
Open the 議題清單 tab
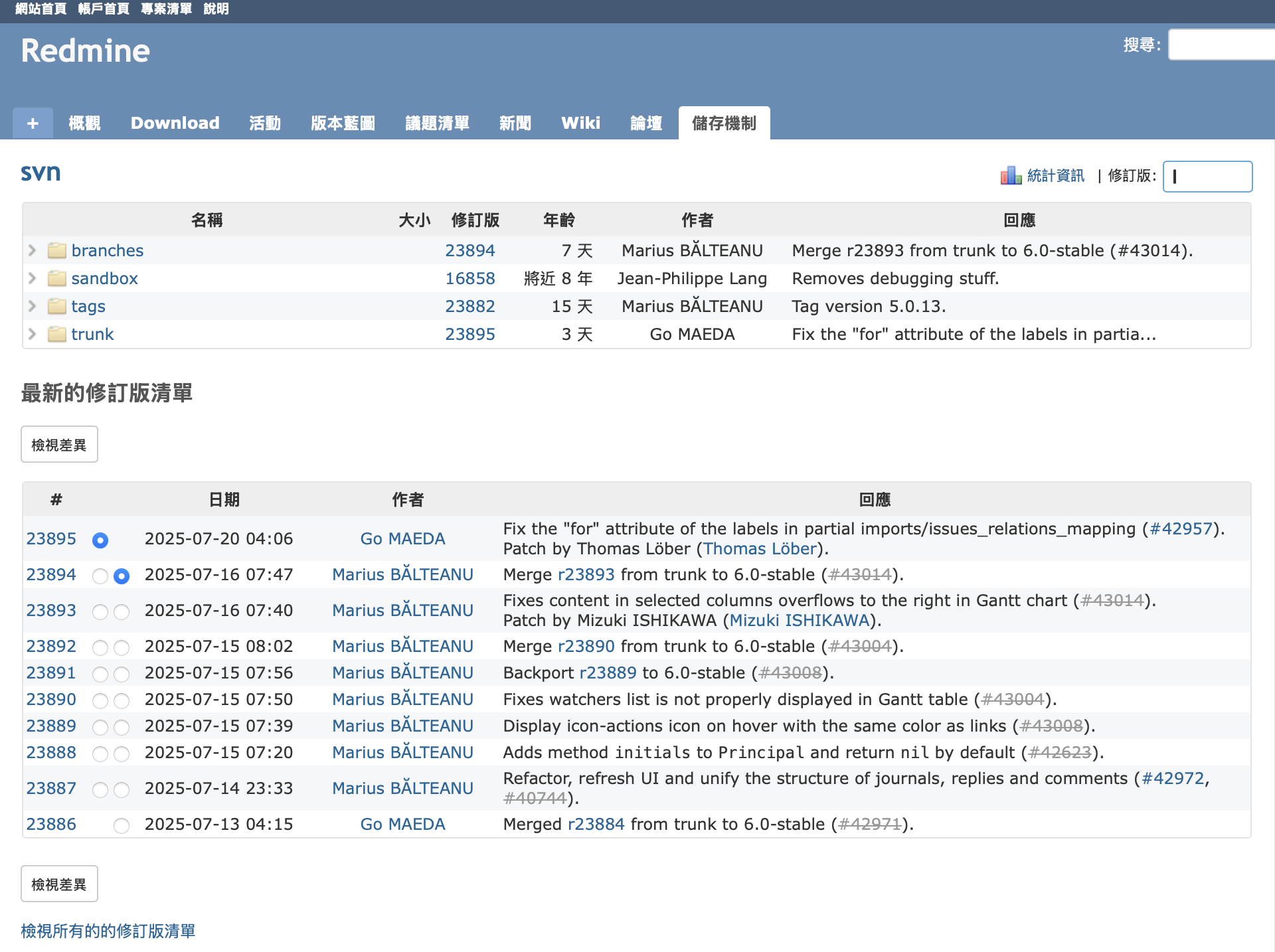[438, 123]
